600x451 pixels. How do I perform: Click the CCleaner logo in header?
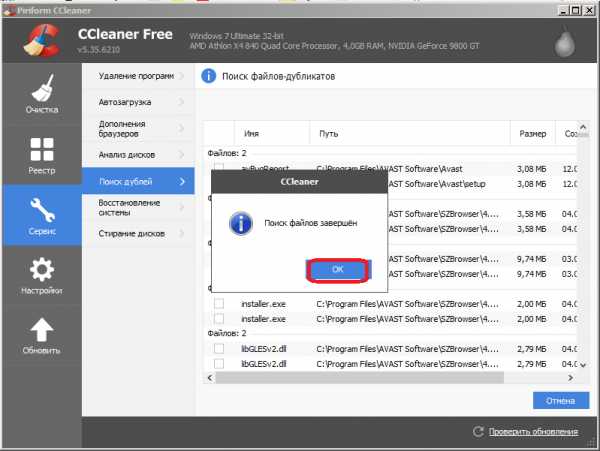[41, 40]
